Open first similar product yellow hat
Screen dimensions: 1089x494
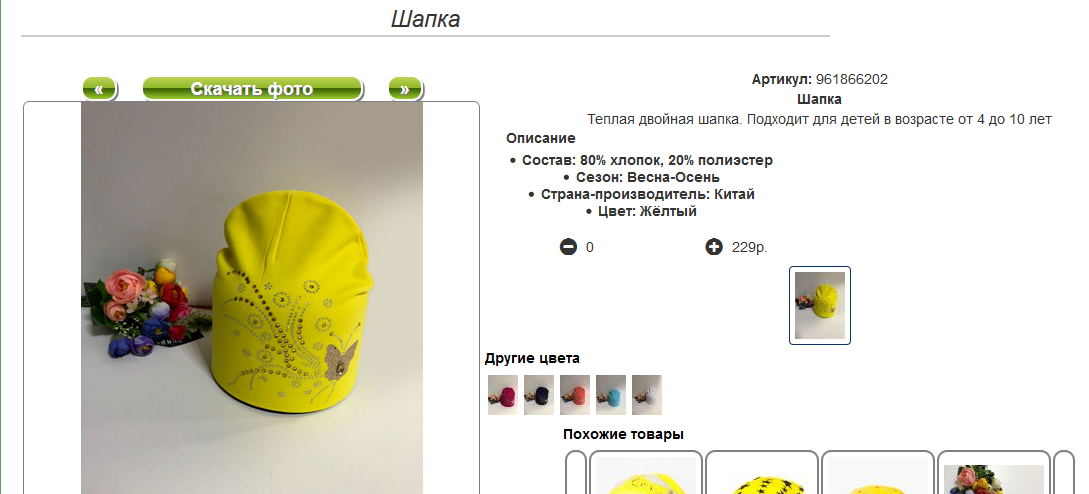[646, 473]
